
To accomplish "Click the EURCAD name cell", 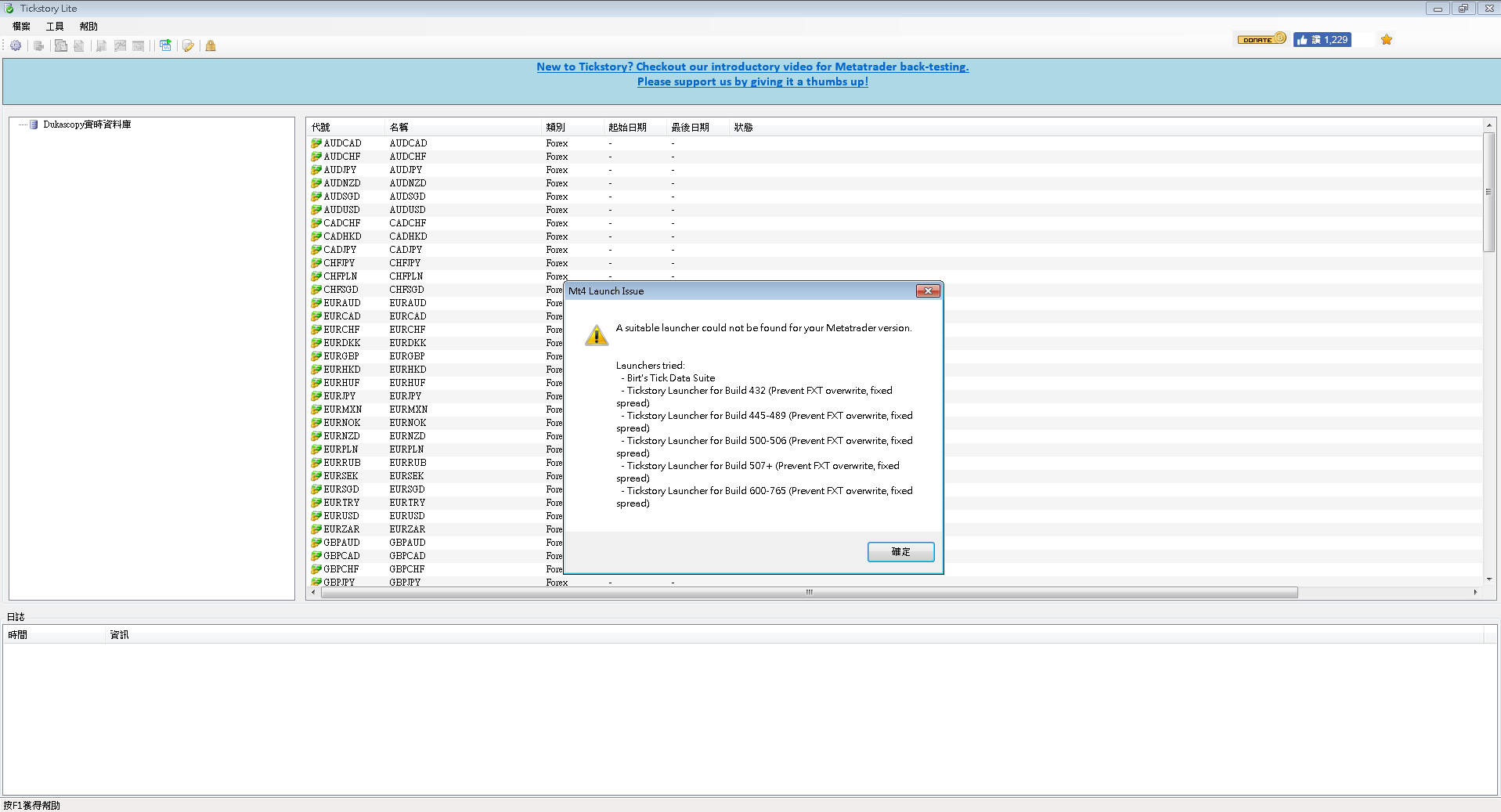I will pos(408,316).
